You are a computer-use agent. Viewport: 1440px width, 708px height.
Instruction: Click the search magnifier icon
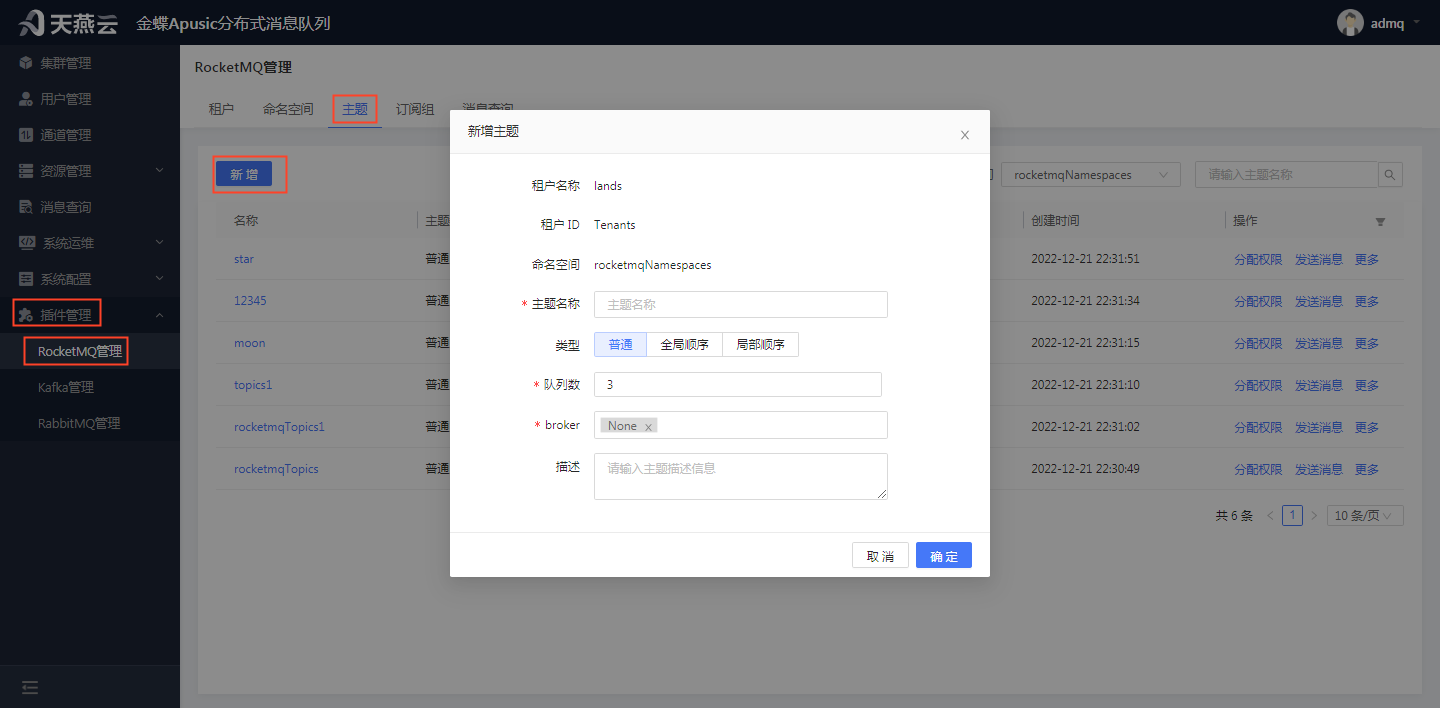click(1390, 175)
